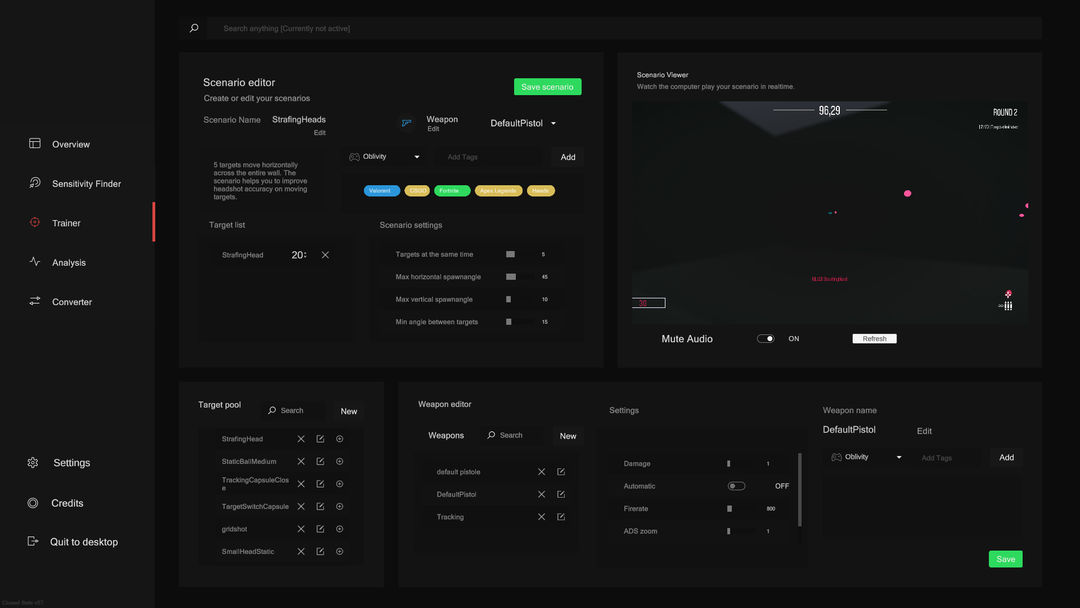Edit the StaticBallMedium target

click(320, 461)
